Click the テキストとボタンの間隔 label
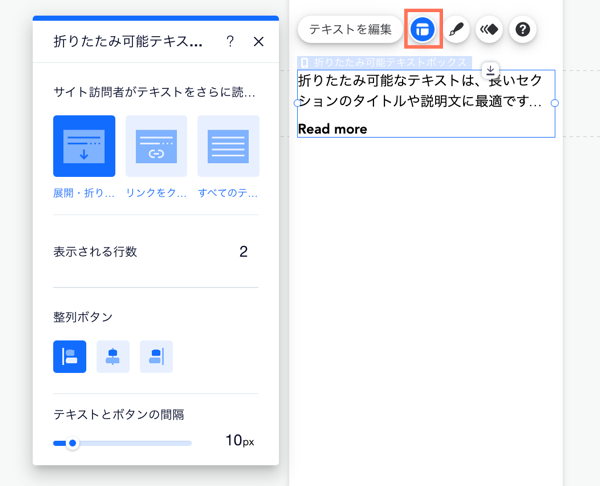 (x=119, y=414)
